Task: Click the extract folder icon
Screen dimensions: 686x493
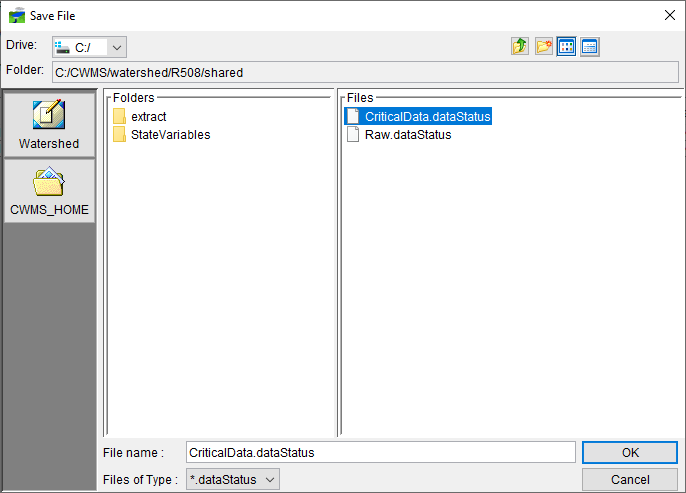Action: tap(119, 116)
